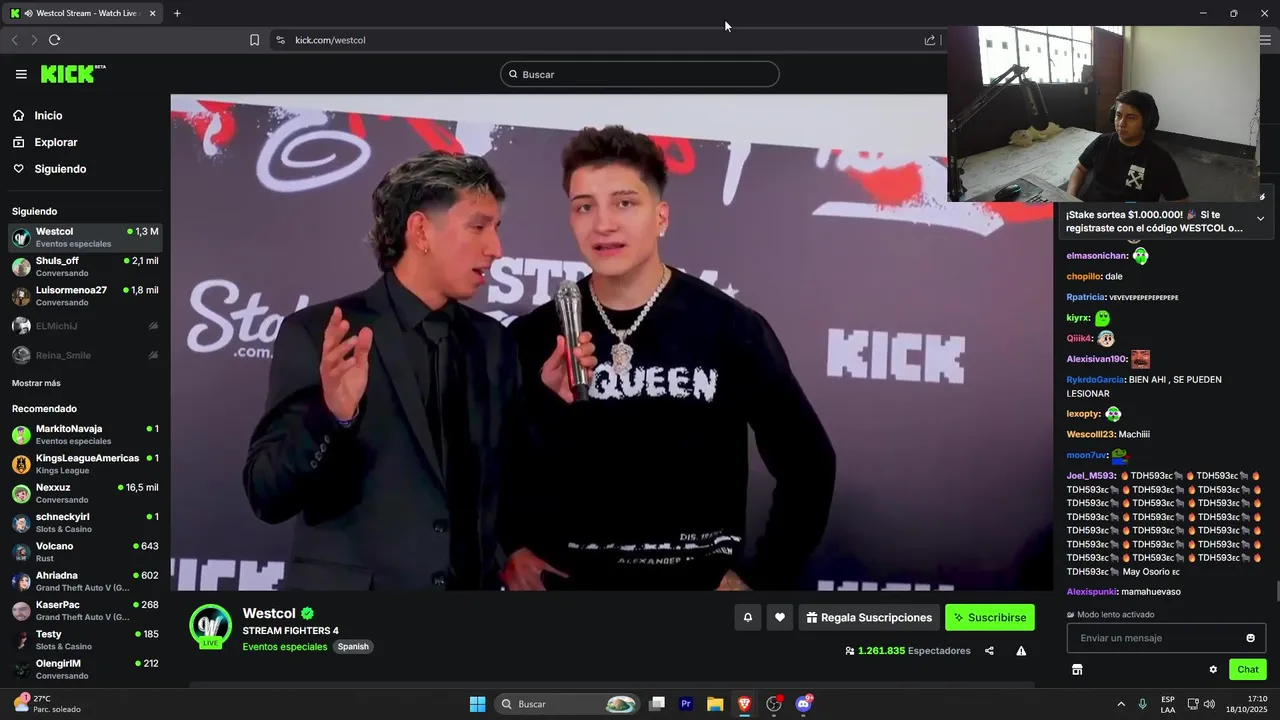
Task: Click the green Suscribirse button
Action: (990, 618)
